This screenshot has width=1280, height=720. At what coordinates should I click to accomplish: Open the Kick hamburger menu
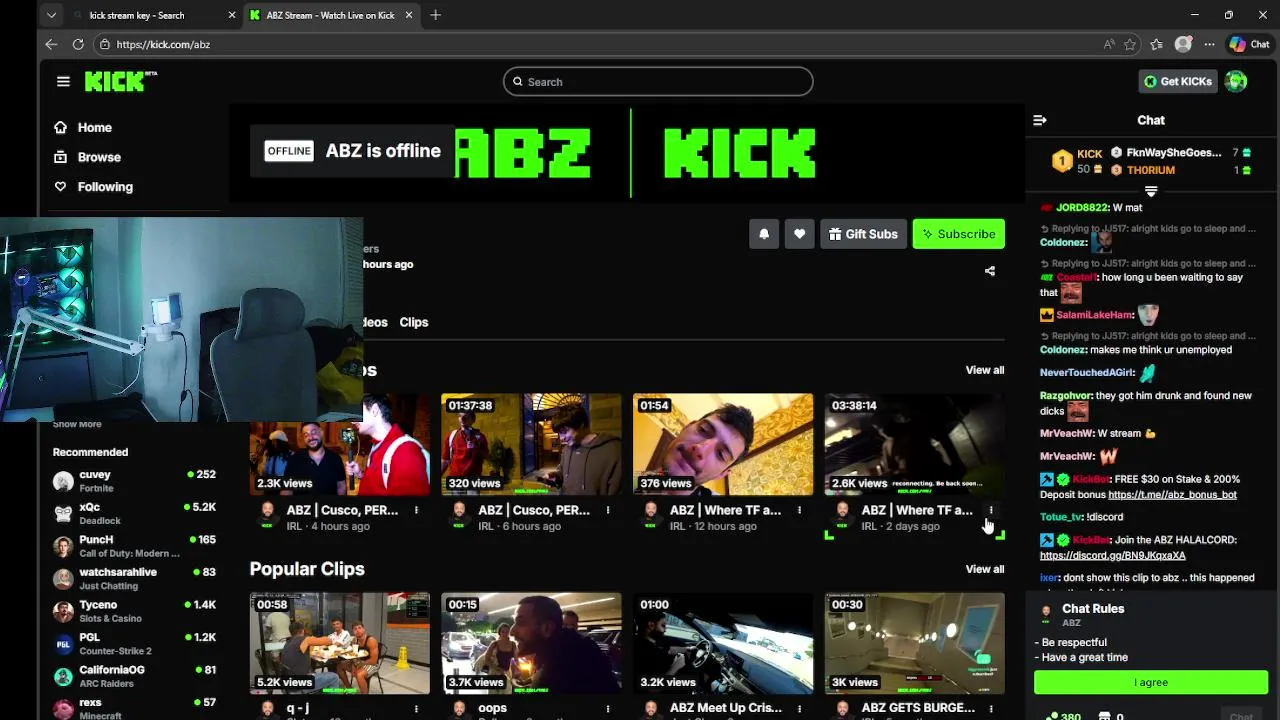(63, 82)
